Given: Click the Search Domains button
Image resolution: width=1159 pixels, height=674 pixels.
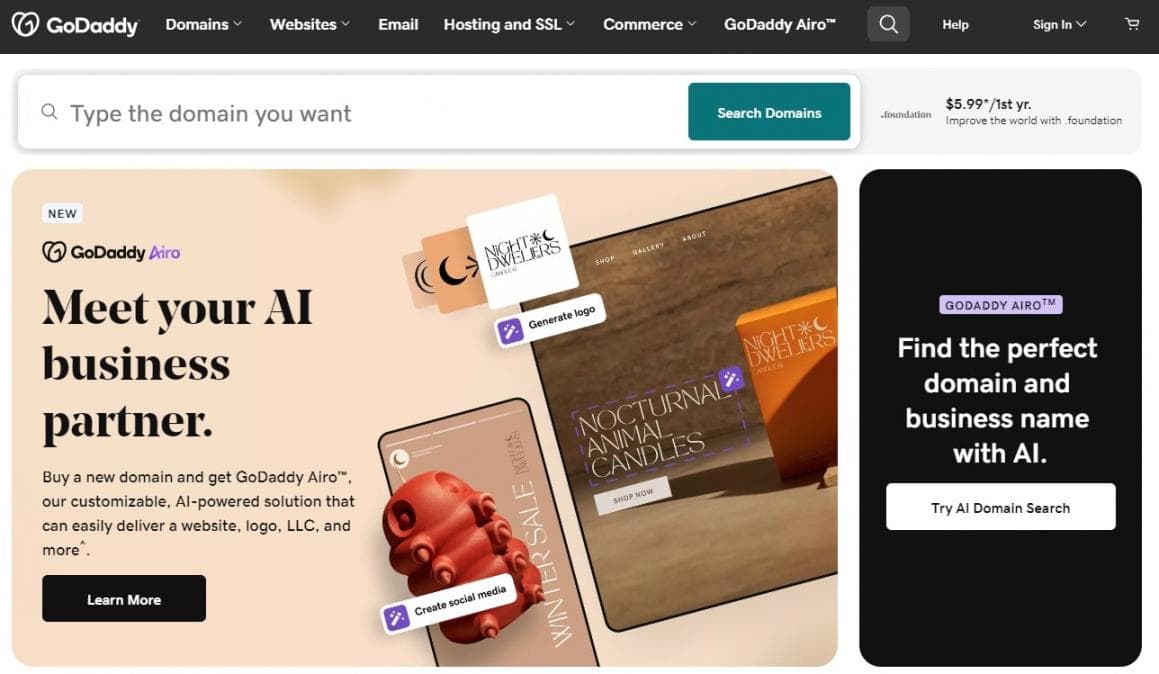Looking at the screenshot, I should [769, 112].
